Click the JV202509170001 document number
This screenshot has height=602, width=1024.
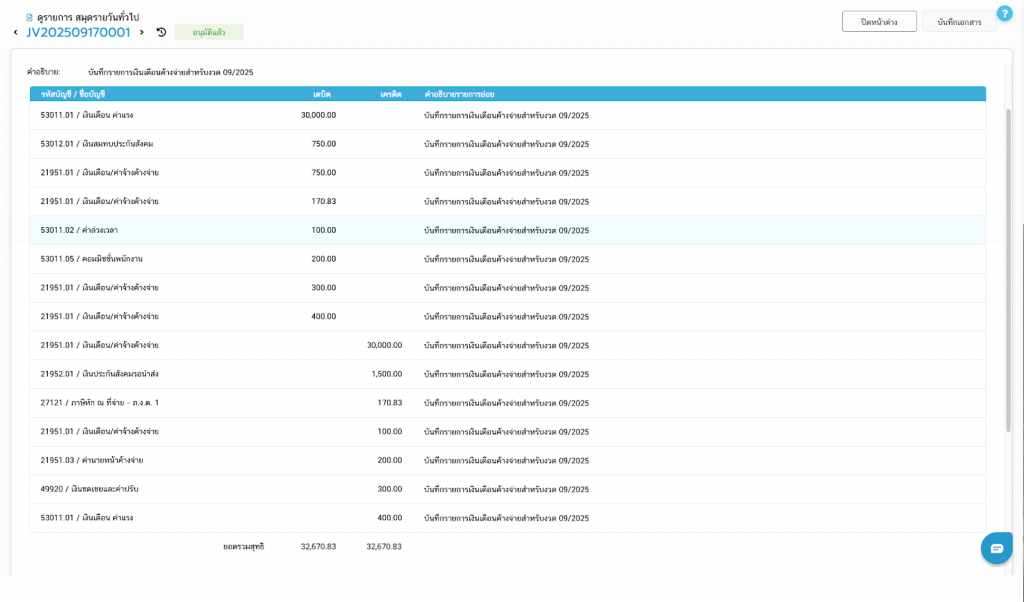tap(78, 33)
